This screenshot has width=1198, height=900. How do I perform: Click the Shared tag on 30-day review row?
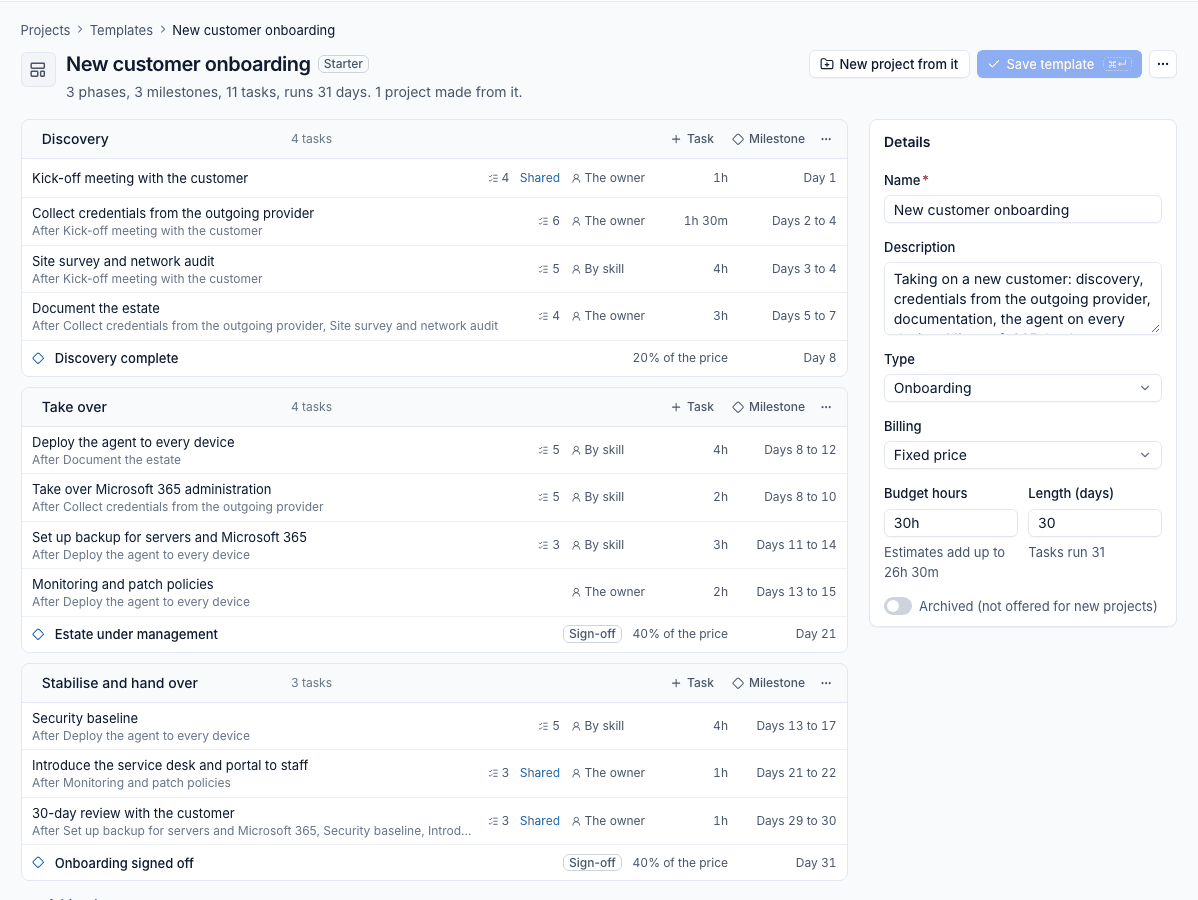(539, 821)
